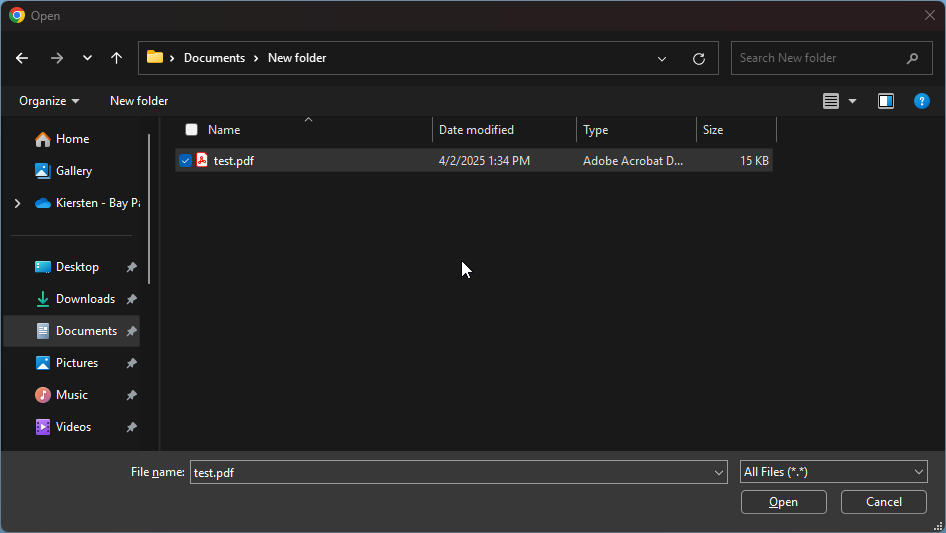
Task: Sort files by the Type column
Action: [595, 130]
